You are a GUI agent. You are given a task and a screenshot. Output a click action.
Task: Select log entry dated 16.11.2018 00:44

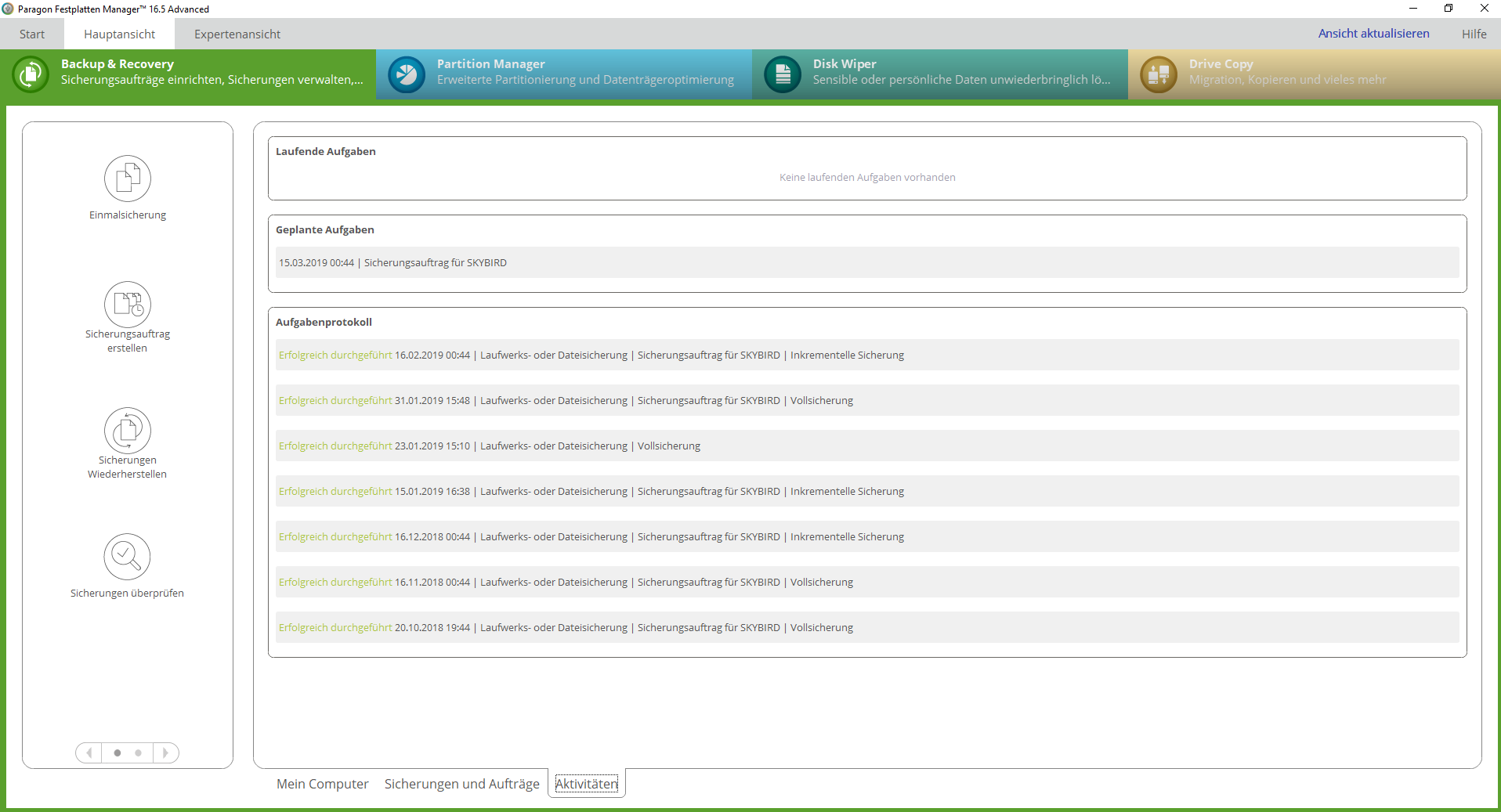tap(867, 582)
